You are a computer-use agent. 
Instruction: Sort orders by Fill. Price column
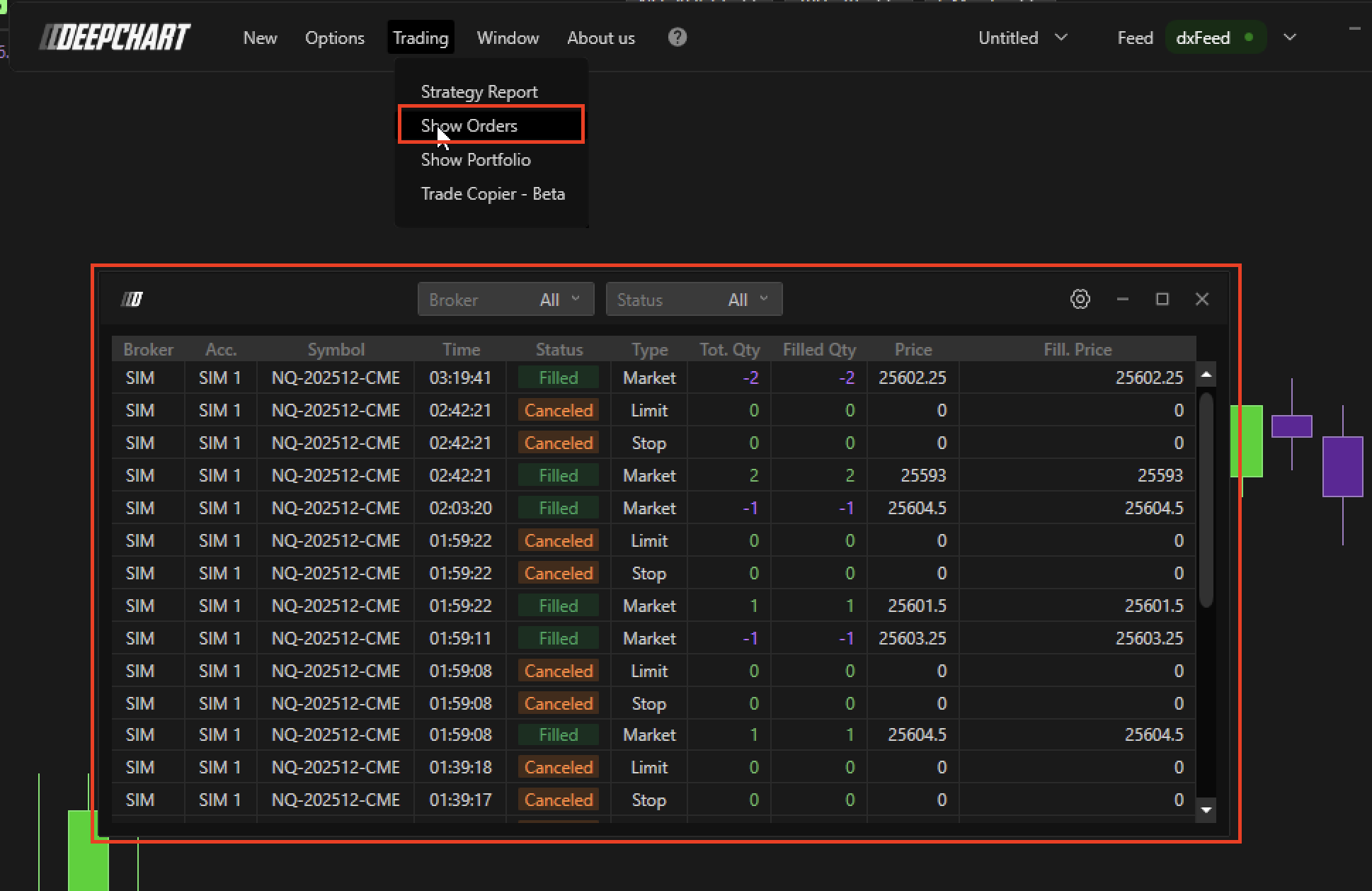click(1077, 349)
